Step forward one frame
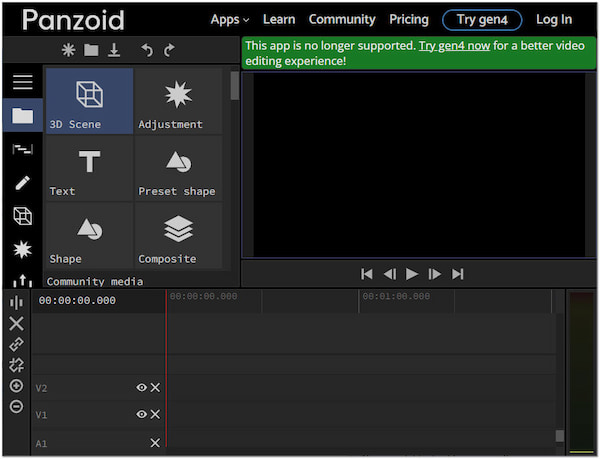Screen dimensions: 600x459 (434, 274)
